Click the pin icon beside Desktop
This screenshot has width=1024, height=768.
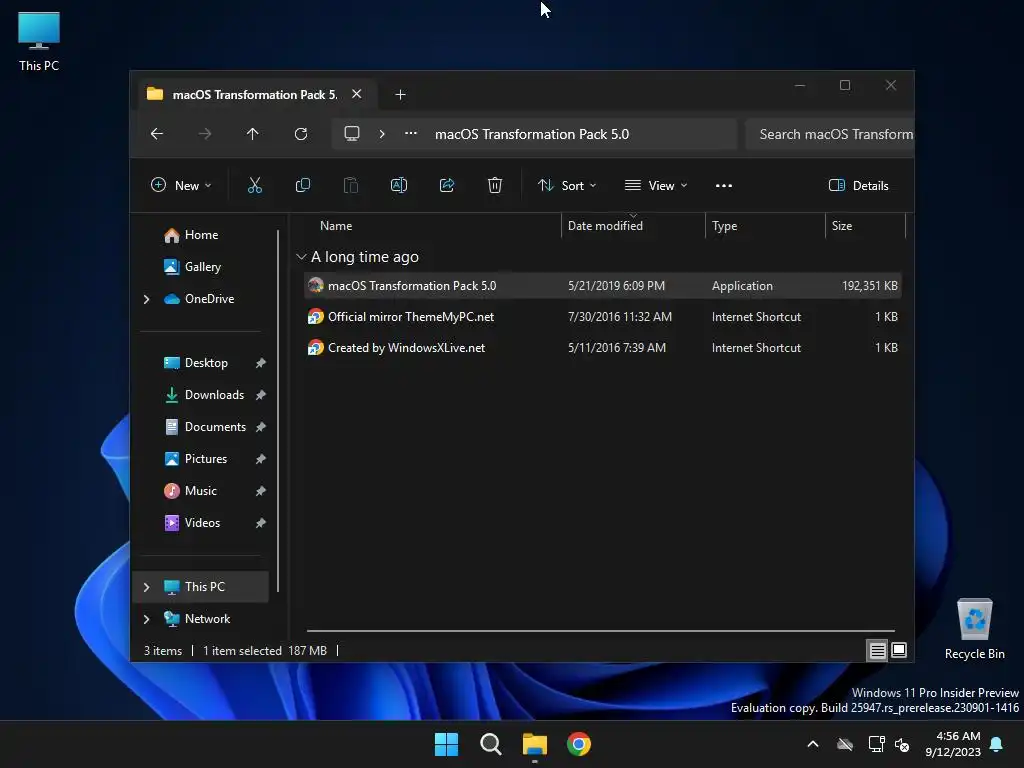tap(261, 363)
